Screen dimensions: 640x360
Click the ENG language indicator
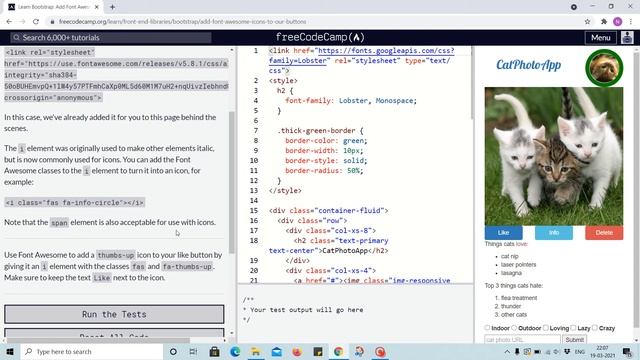[580, 351]
